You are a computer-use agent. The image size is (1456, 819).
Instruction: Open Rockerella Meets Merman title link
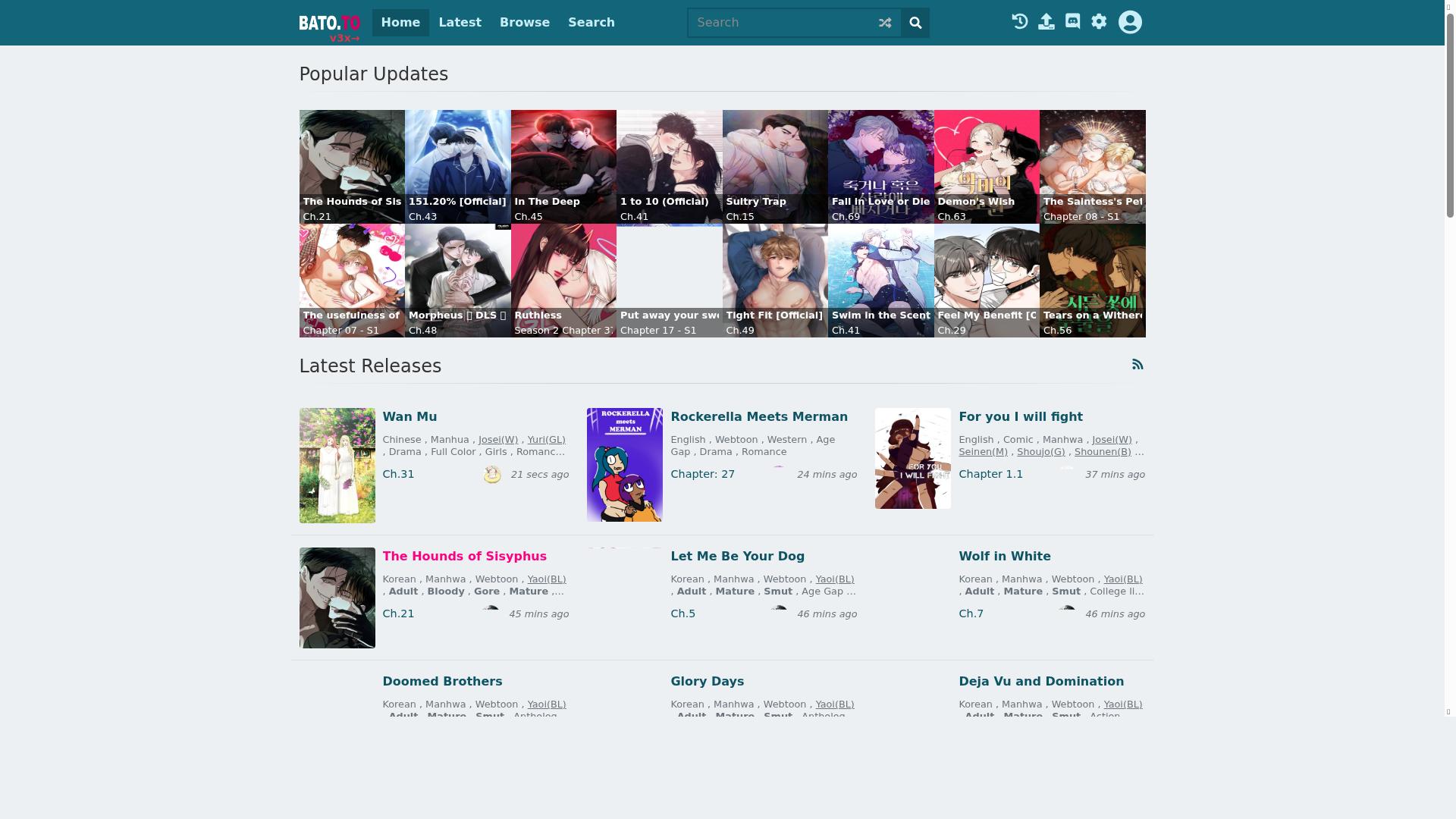(x=758, y=417)
